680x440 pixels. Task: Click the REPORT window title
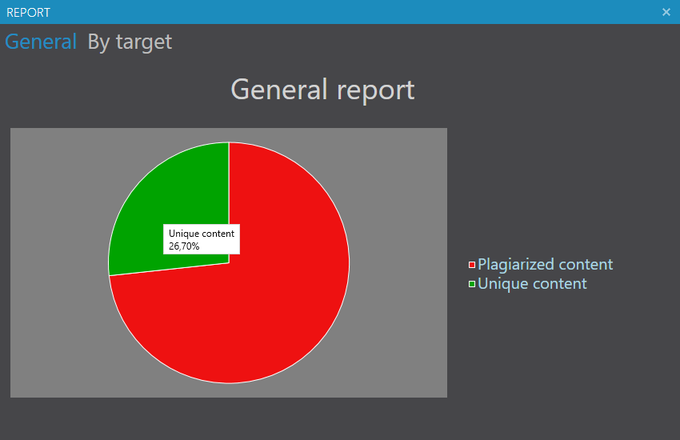[x=28, y=13]
